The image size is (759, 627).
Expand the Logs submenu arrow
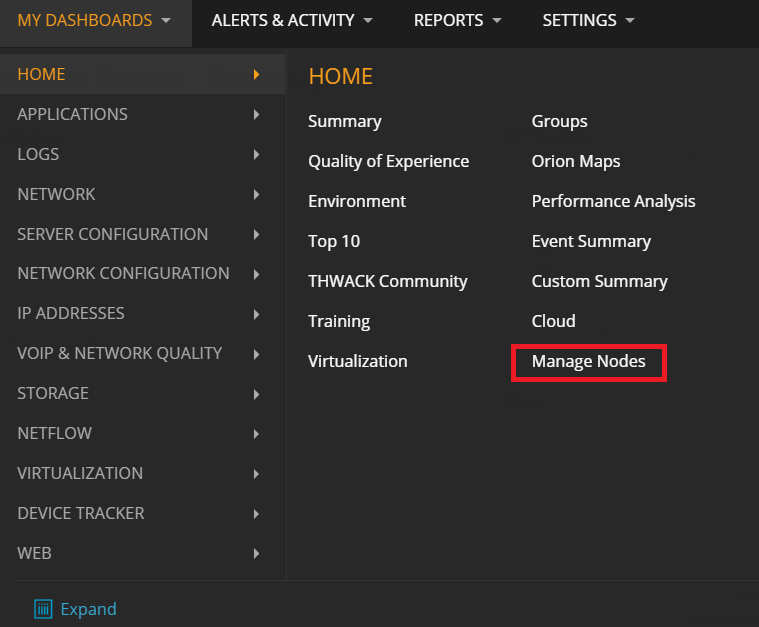click(257, 154)
